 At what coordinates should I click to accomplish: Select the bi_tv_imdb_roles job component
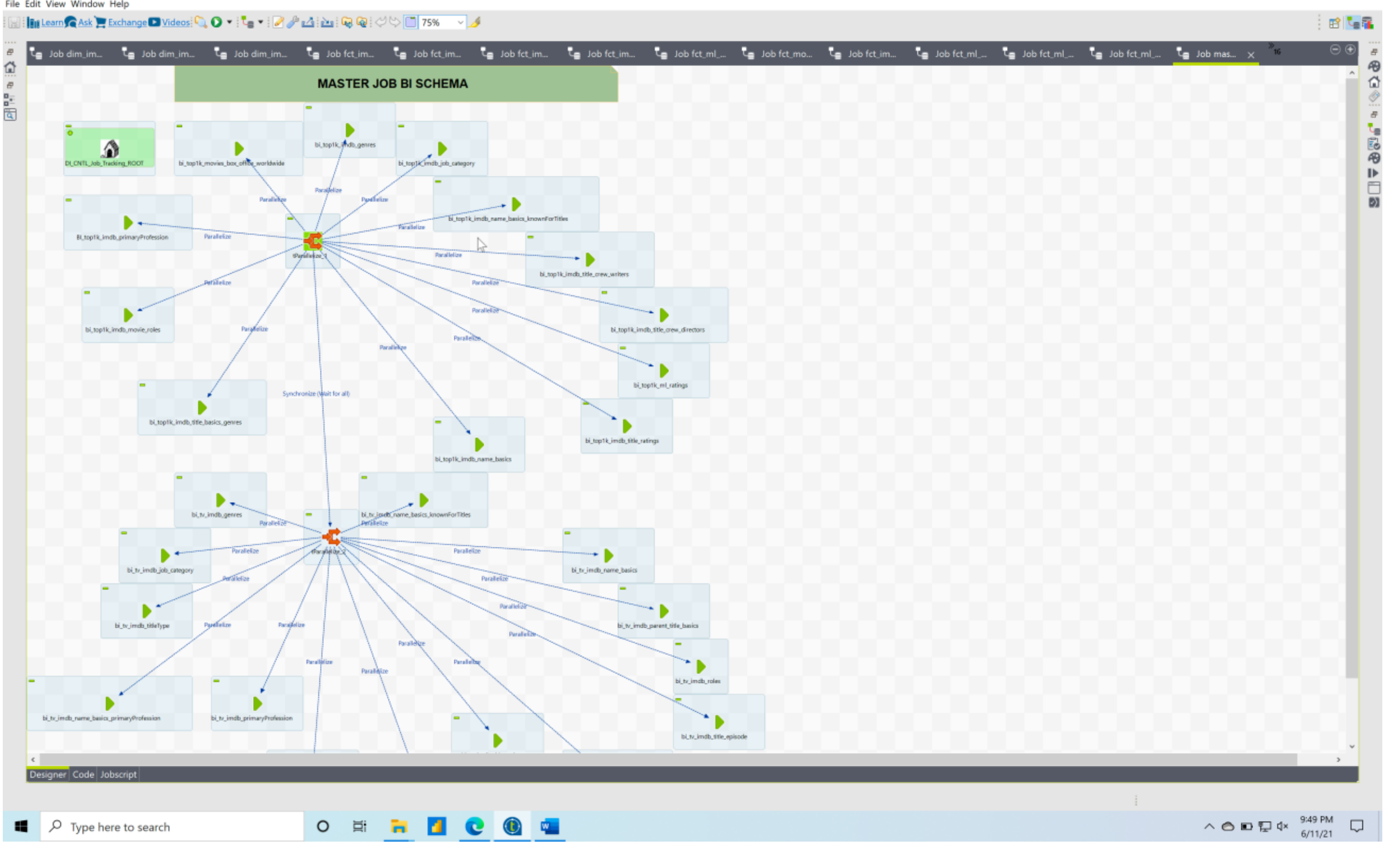[701, 667]
